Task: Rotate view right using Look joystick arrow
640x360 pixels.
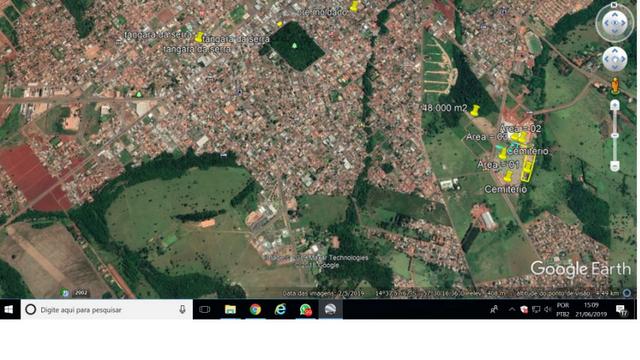Action: (x=624, y=23)
